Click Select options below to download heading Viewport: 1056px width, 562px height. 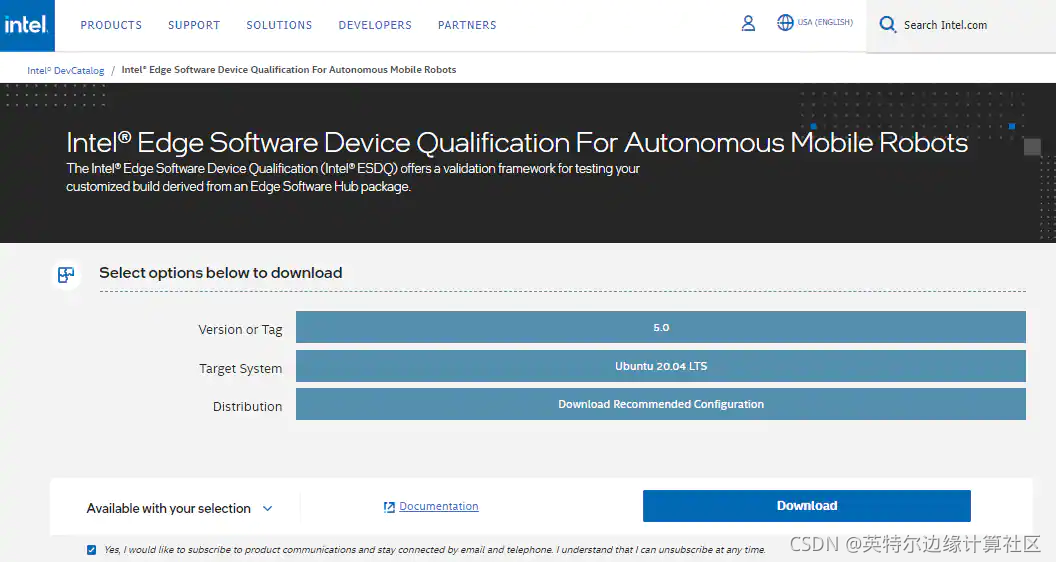click(220, 273)
